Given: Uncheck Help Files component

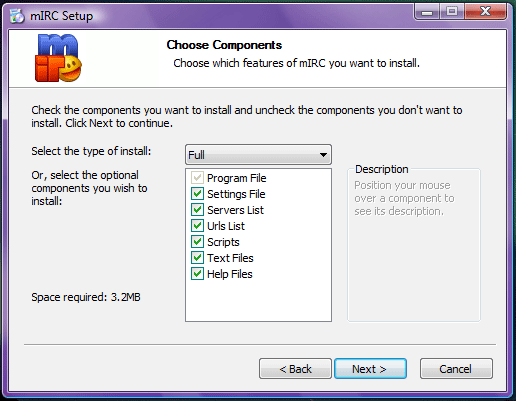Looking at the screenshot, I should (x=197, y=274).
